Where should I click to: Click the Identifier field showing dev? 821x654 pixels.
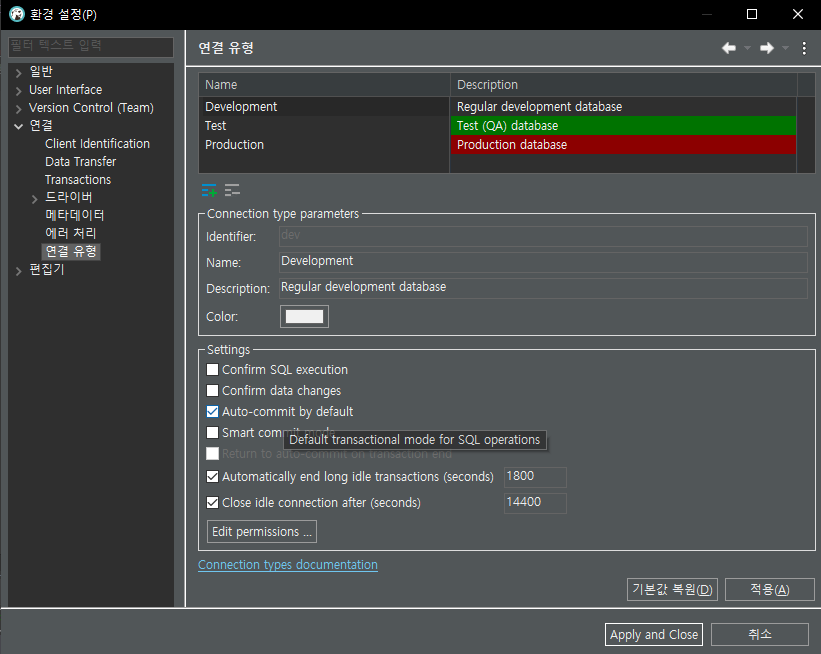coord(543,236)
